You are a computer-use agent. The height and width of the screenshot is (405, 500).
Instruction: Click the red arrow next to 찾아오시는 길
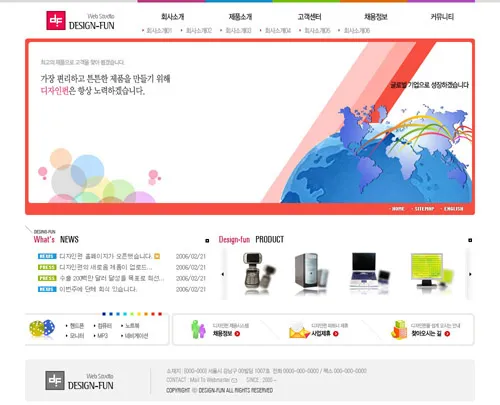447,333
